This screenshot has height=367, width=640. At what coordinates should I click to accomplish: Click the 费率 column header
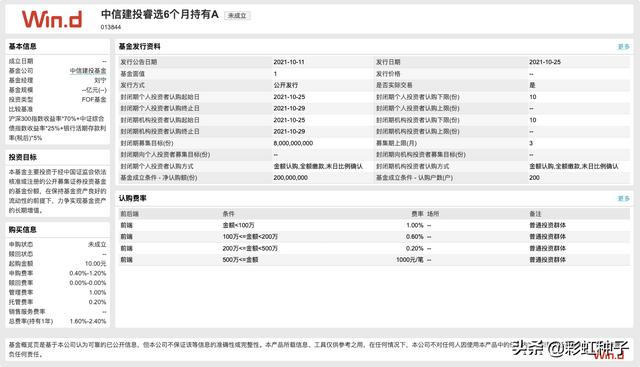(418, 214)
